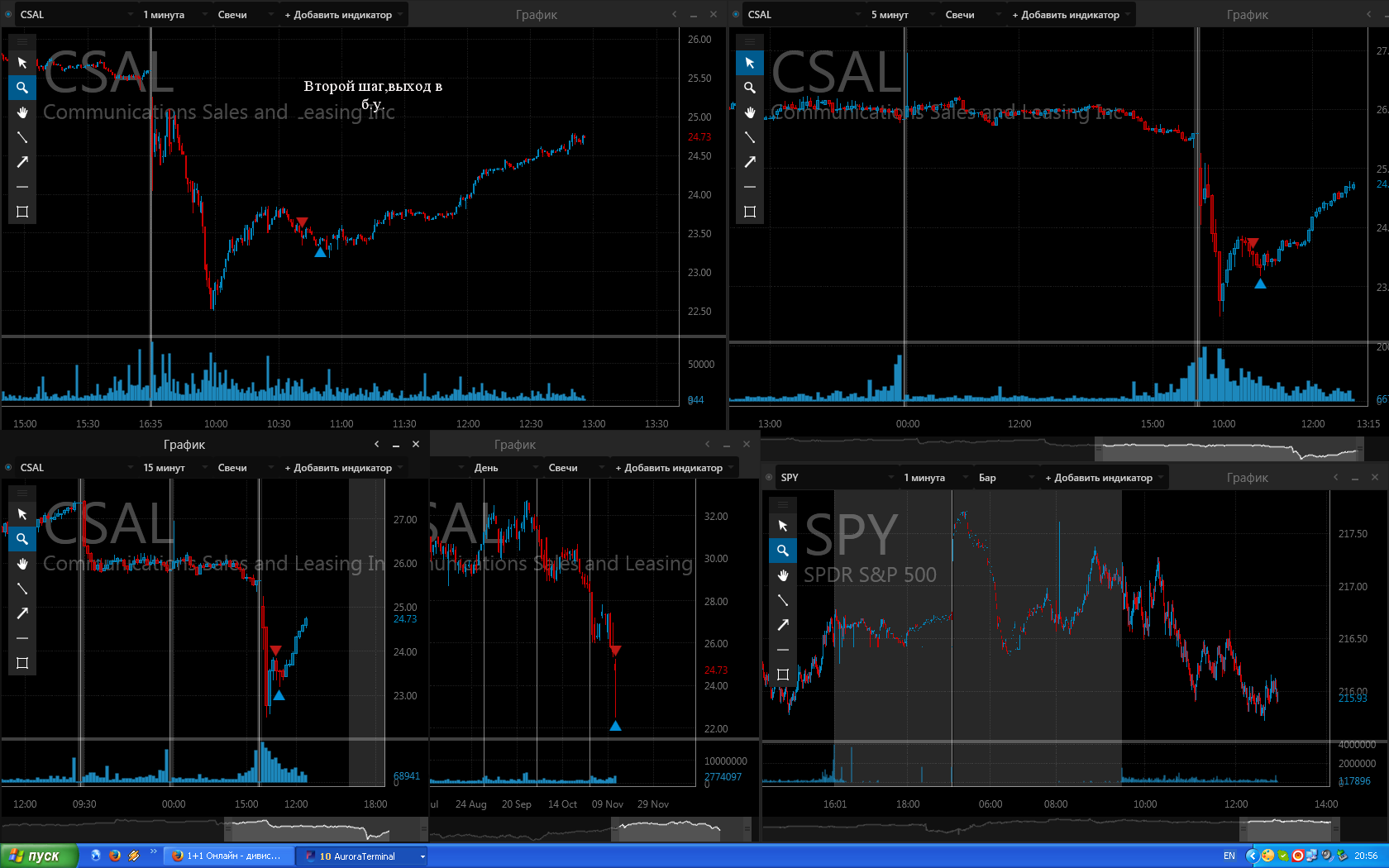Select pointer tool in 15-minute CSAL chart
The image size is (1389, 868).
[x=22, y=514]
